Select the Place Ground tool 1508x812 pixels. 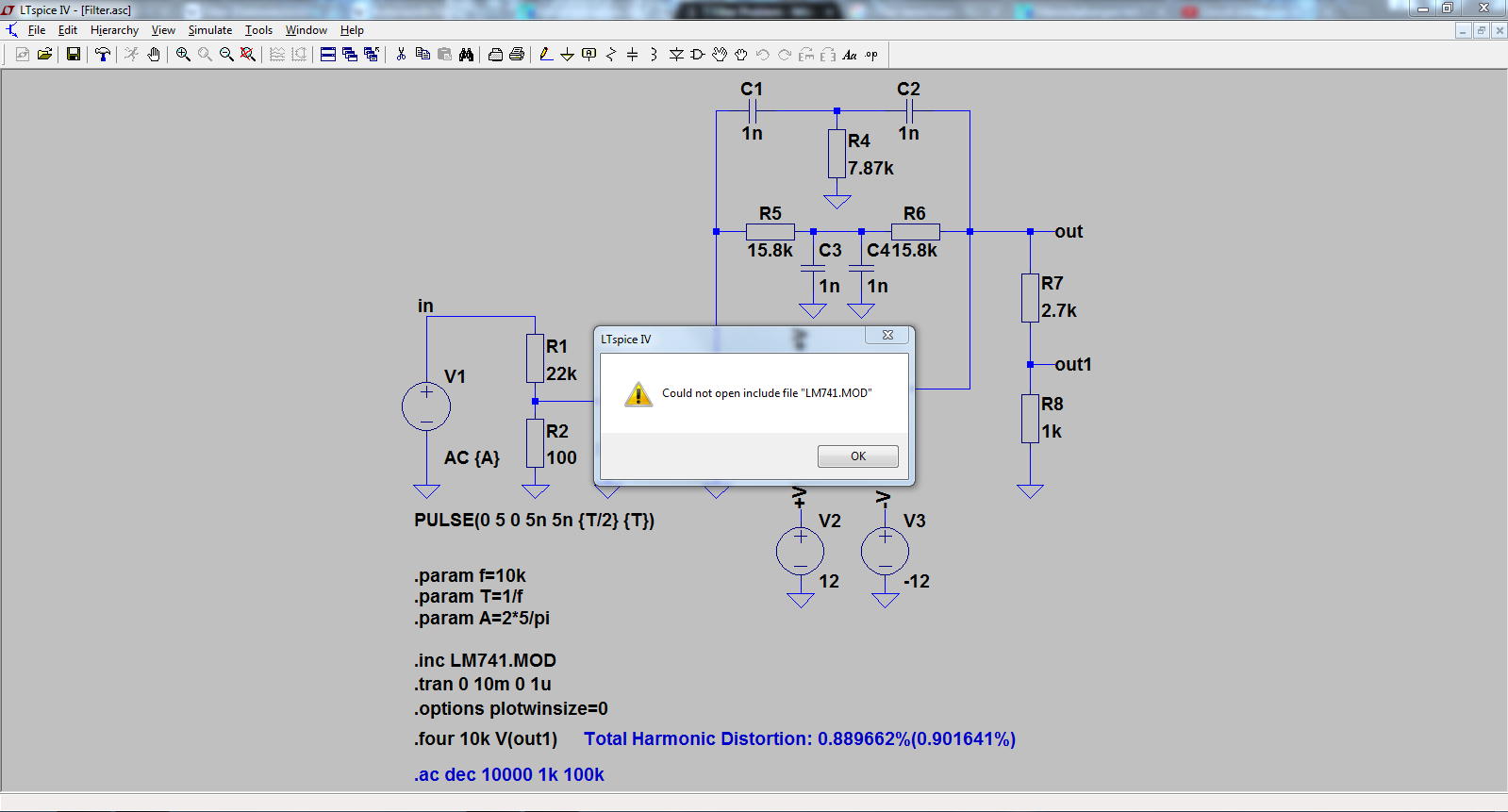567,55
